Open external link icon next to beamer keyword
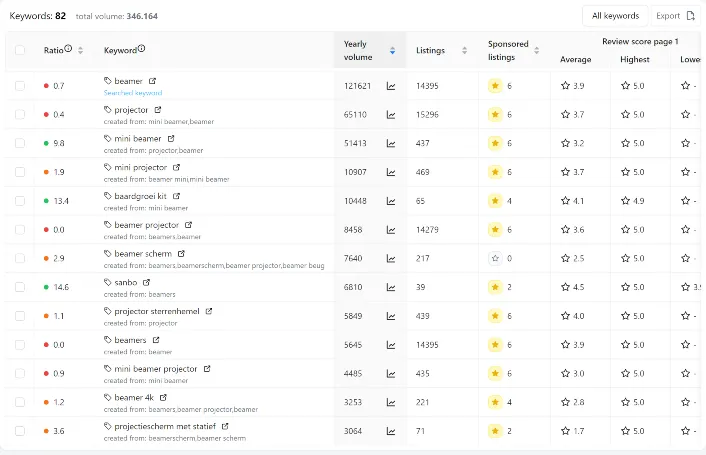 coord(152,81)
